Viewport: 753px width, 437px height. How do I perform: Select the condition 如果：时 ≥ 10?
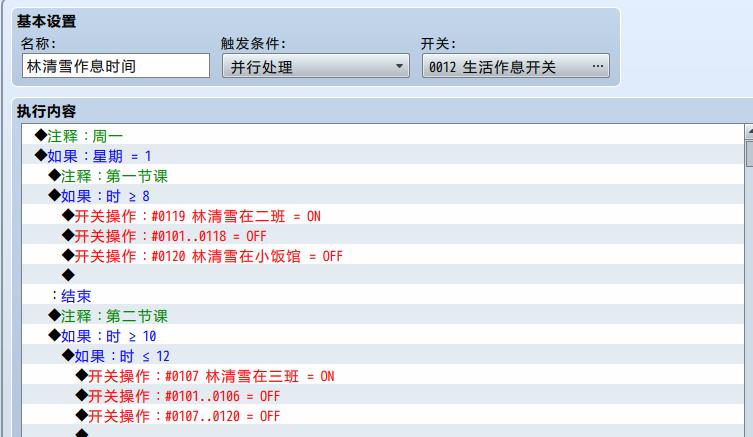click(383, 336)
